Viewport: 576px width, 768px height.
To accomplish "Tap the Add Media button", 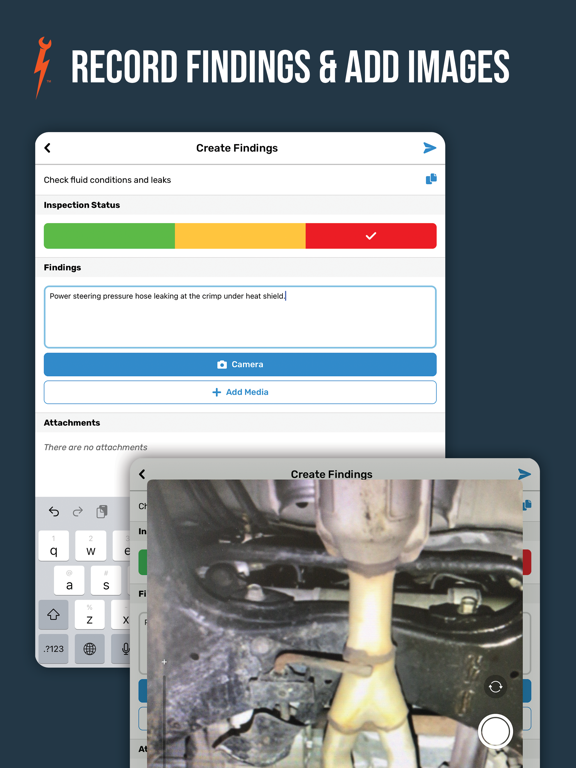I will point(240,392).
